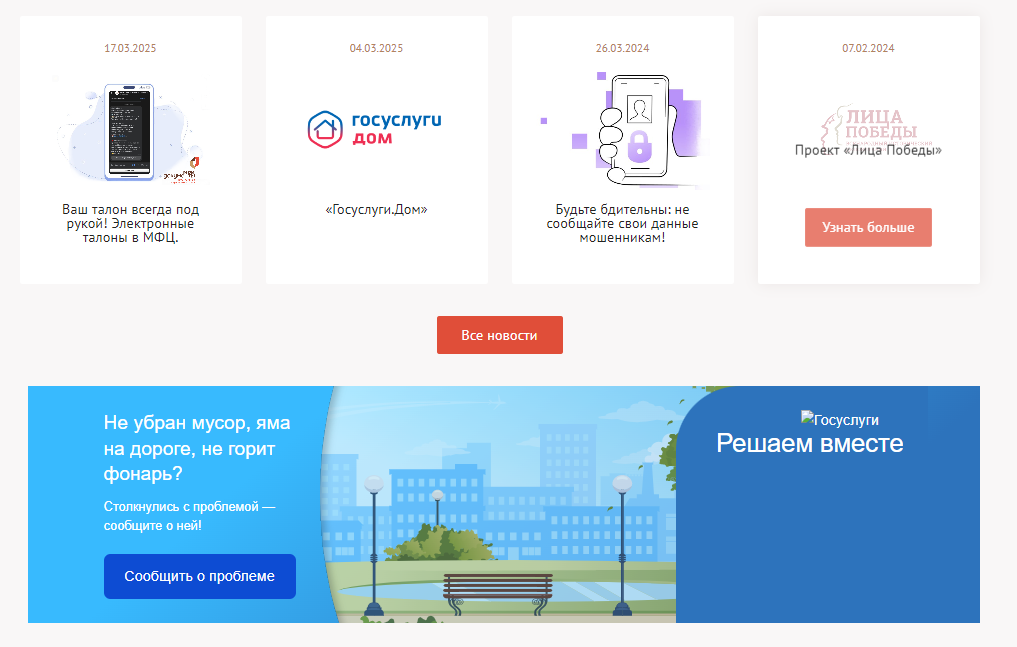Open the Все новости button

click(499, 335)
